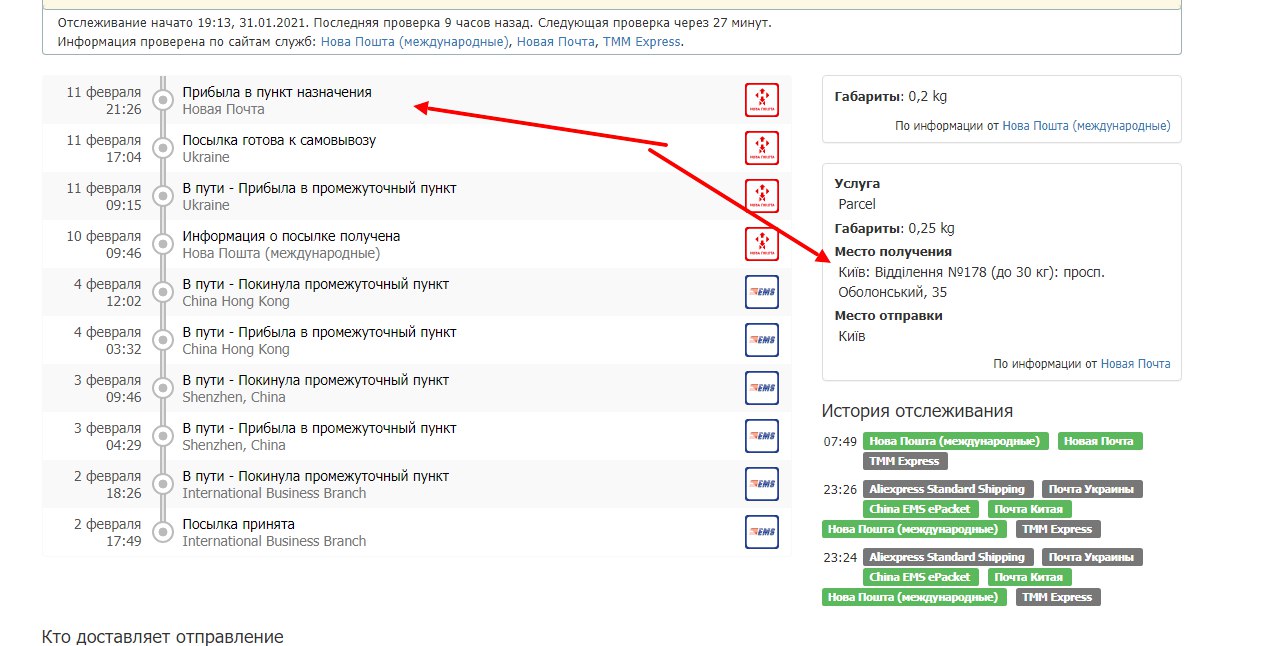
Task: Click 'China EMS ePacket' tag at 23:24
Action: coord(920,577)
